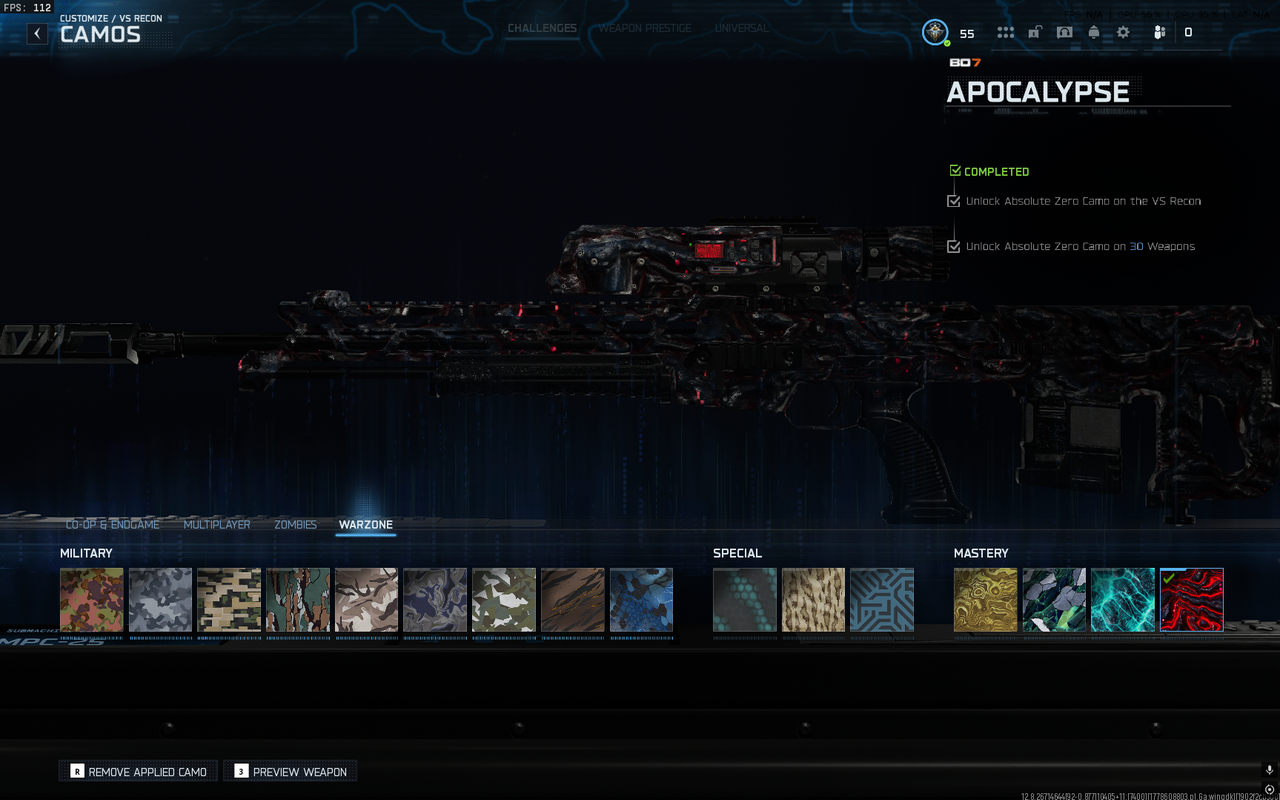Open the unlock tokens padlock icon
This screenshot has height=800, width=1280.
pyautogui.click(x=1035, y=32)
